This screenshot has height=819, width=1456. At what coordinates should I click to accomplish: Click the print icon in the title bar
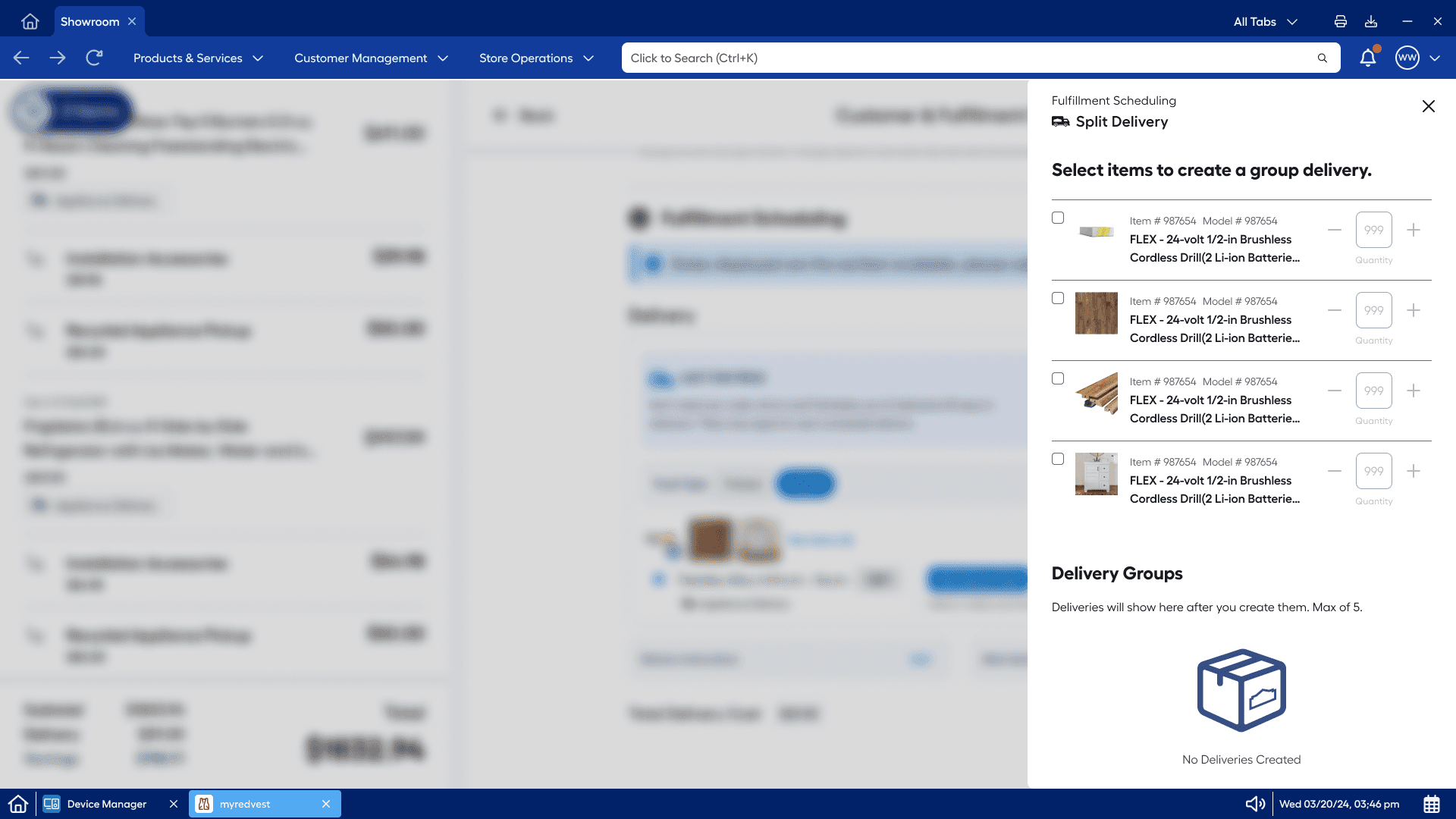(x=1341, y=21)
